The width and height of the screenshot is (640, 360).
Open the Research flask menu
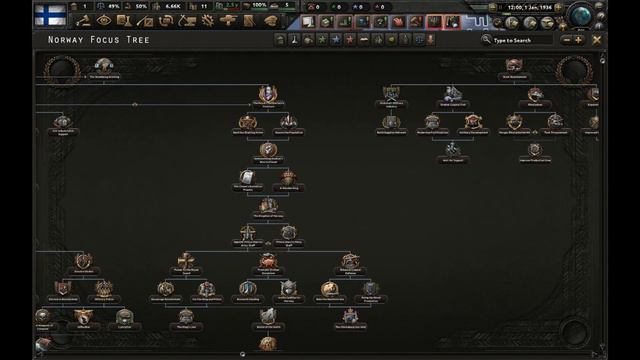click(124, 20)
